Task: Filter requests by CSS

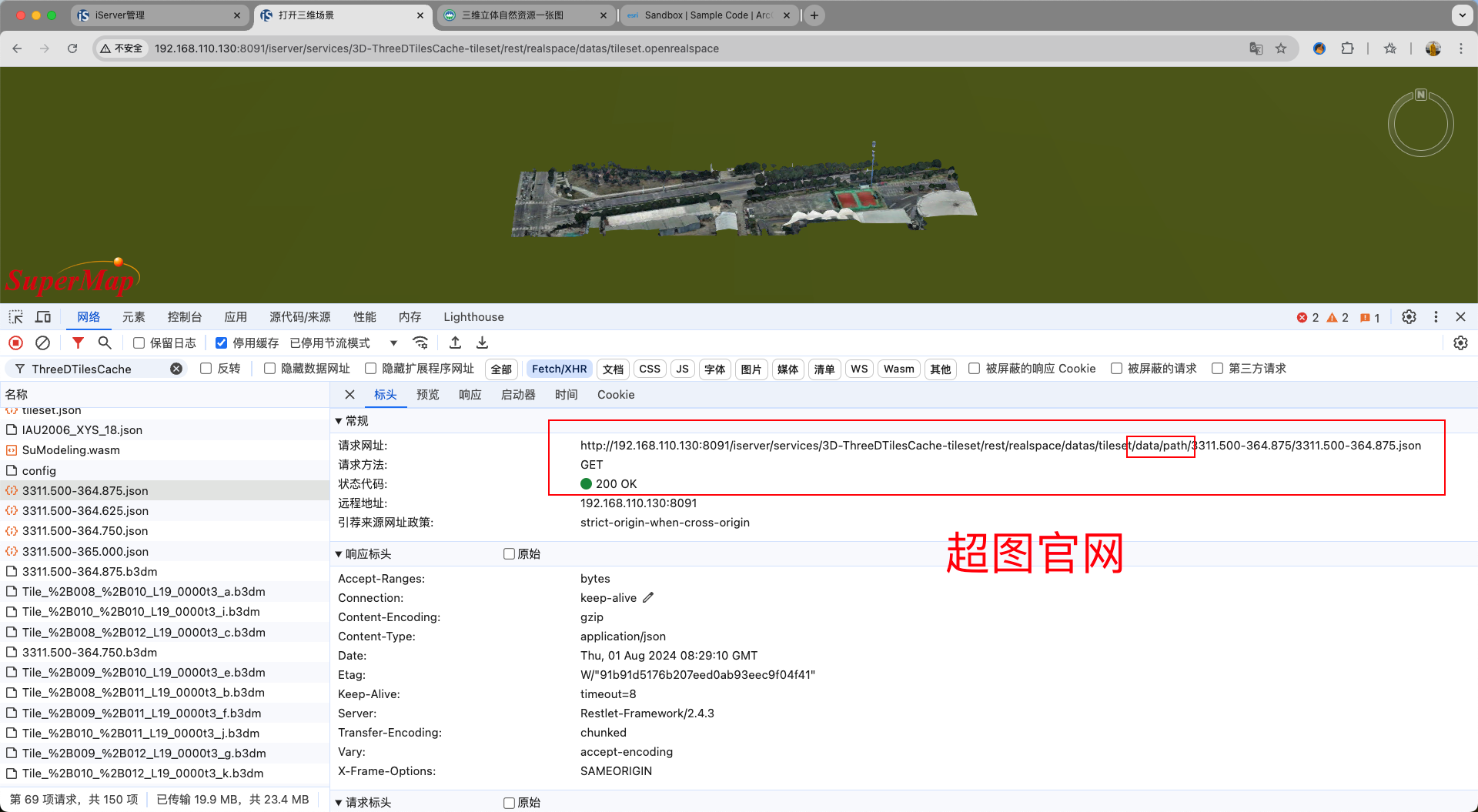Action: click(650, 369)
